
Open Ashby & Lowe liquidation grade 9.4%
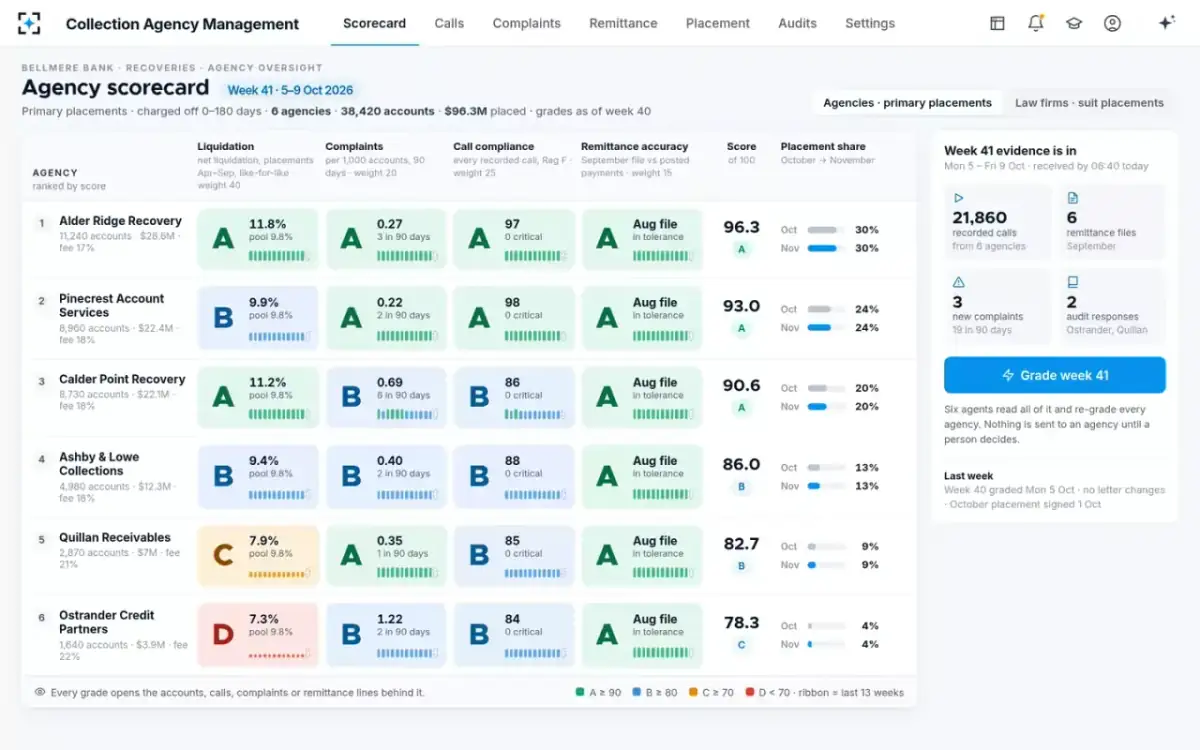coord(258,476)
